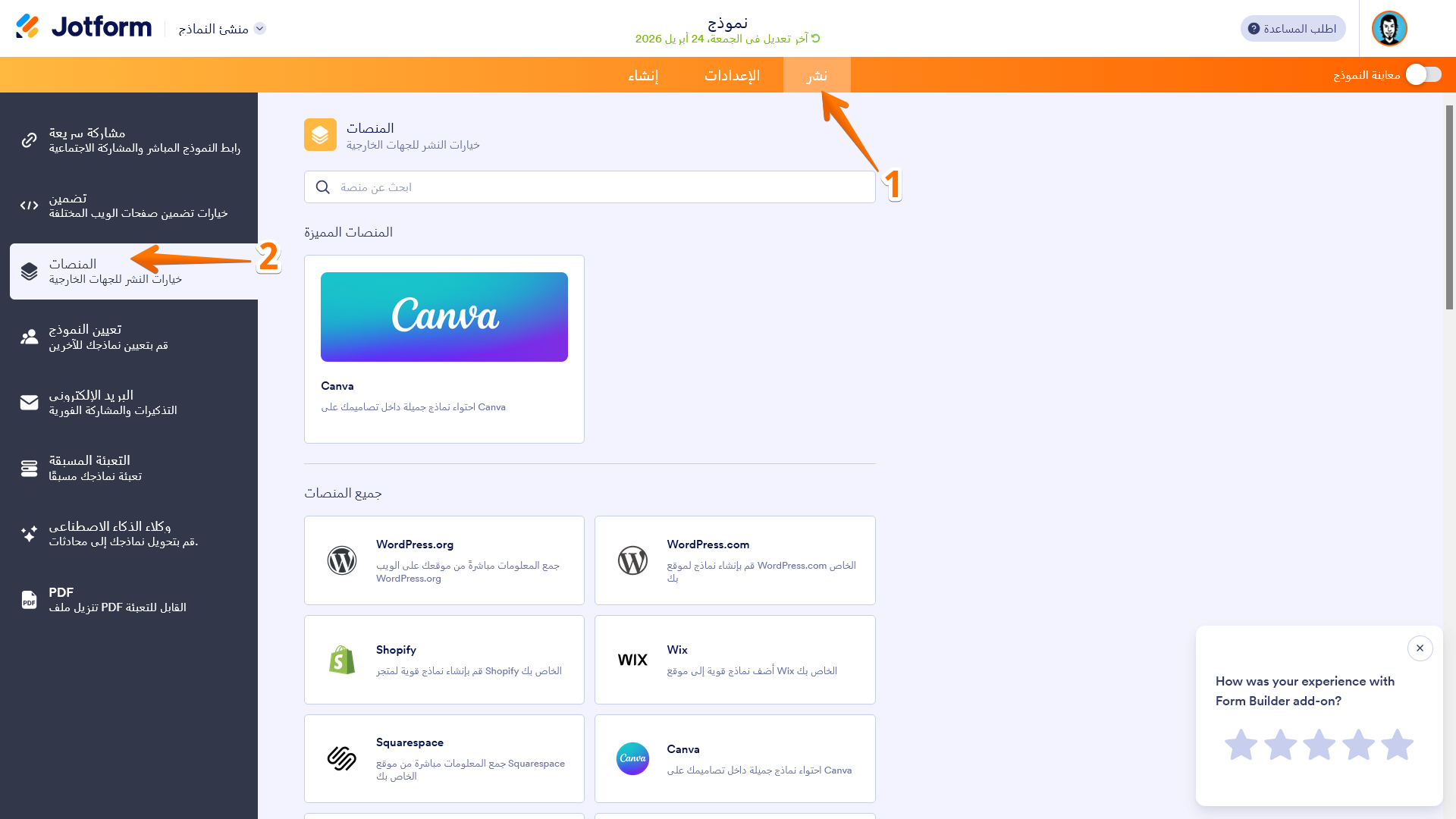Rate one star in feedback popup
This screenshot has height=819, width=1456.
1241,745
